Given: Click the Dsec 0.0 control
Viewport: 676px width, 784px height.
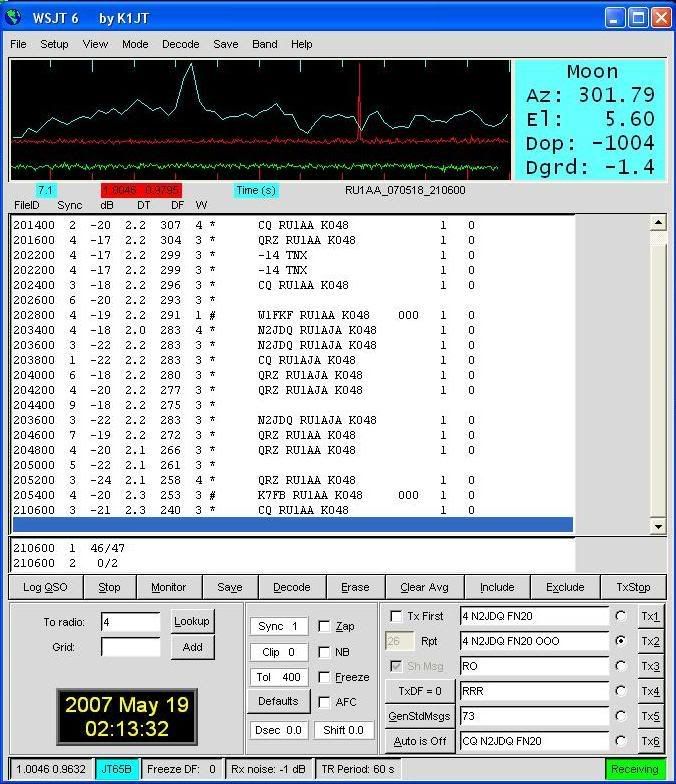Looking at the screenshot, I should point(278,730).
